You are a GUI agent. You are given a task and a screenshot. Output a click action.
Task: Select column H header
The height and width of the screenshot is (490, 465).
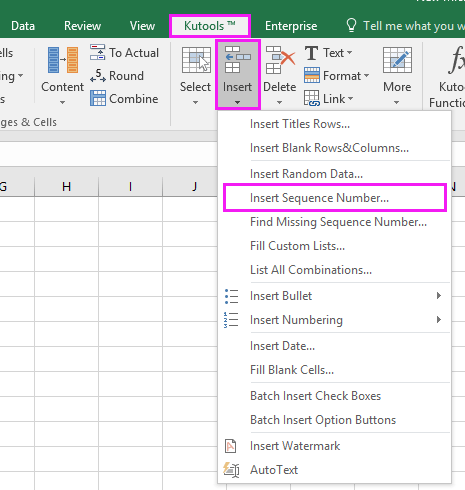[x=66, y=186]
